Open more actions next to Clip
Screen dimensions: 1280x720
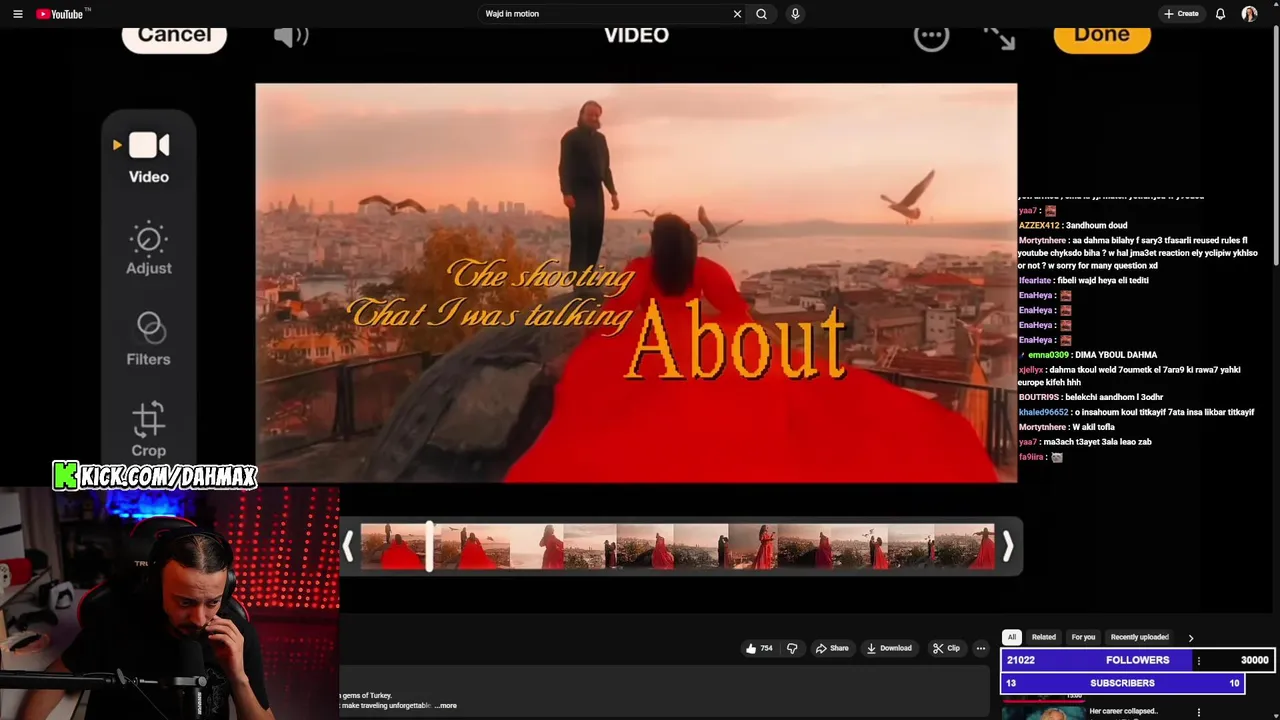point(981,648)
